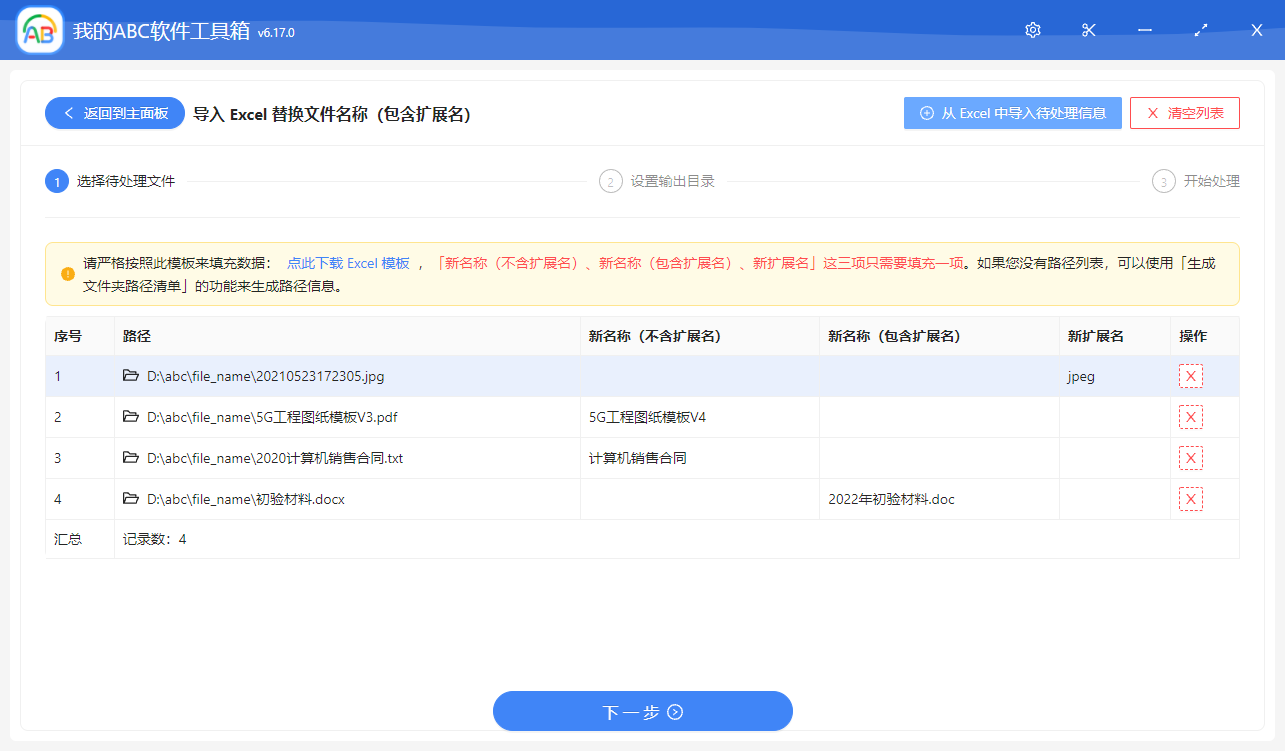This screenshot has width=1285, height=751.
Task: Click the wrench tools icon in title bar
Action: coord(1088,30)
